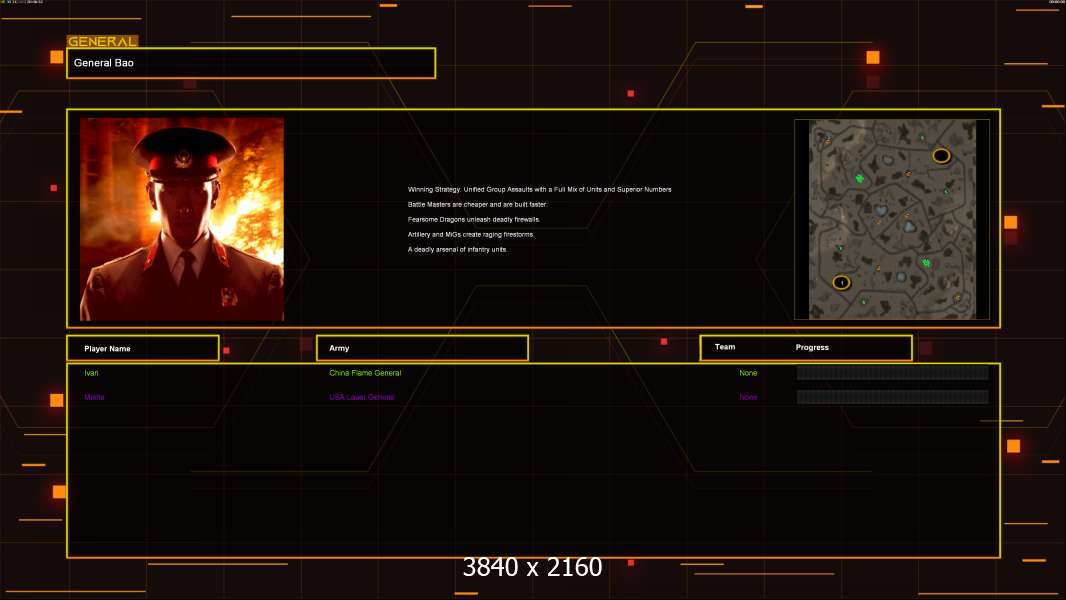Click USA Laser General player's progress bar
1066x600 pixels.
click(893, 397)
